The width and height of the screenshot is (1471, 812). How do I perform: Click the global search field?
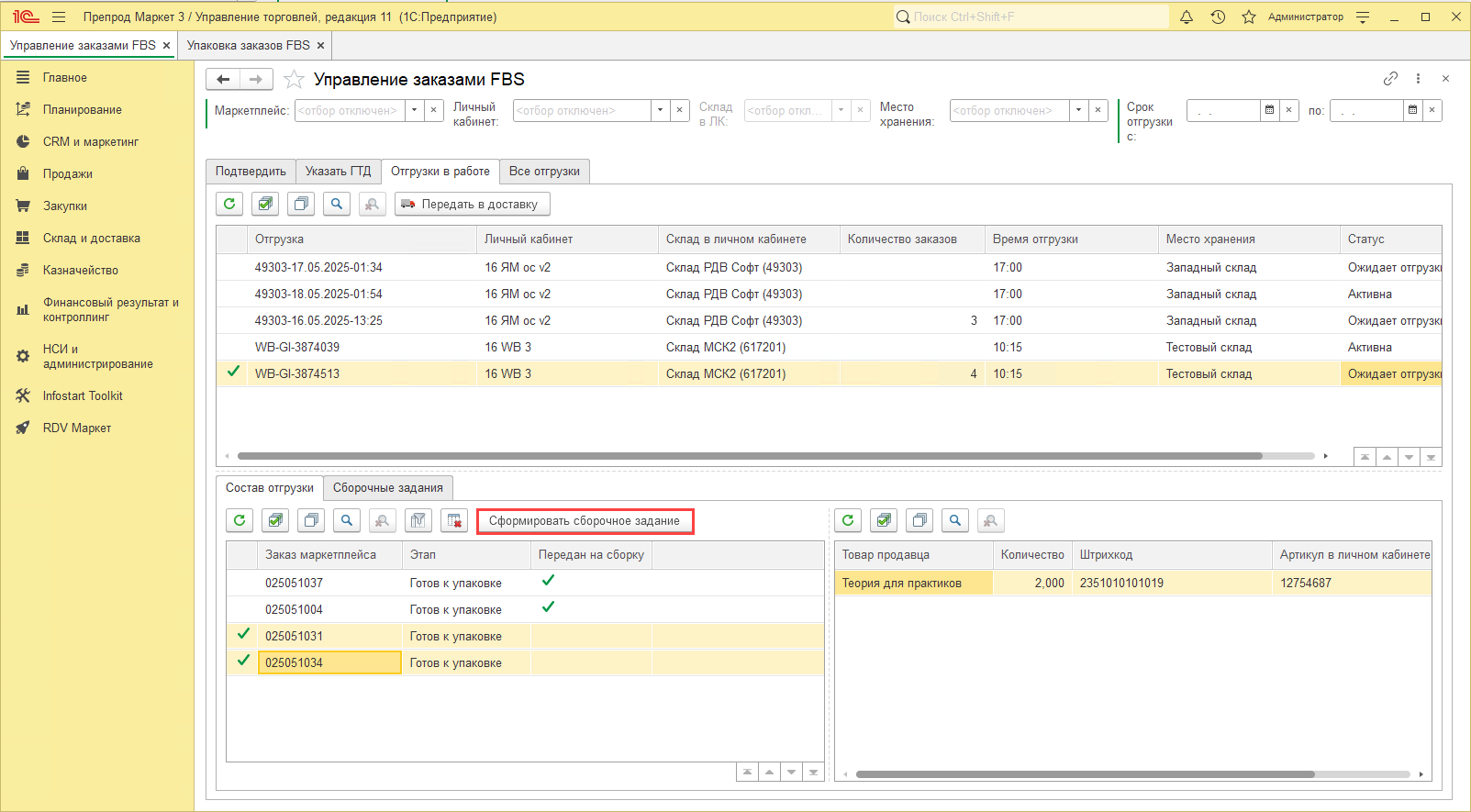[1032, 17]
